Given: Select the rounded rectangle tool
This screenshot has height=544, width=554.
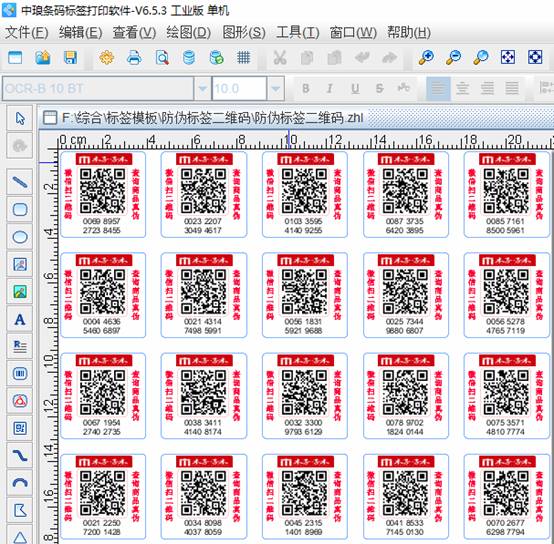Looking at the screenshot, I should [x=20, y=209].
